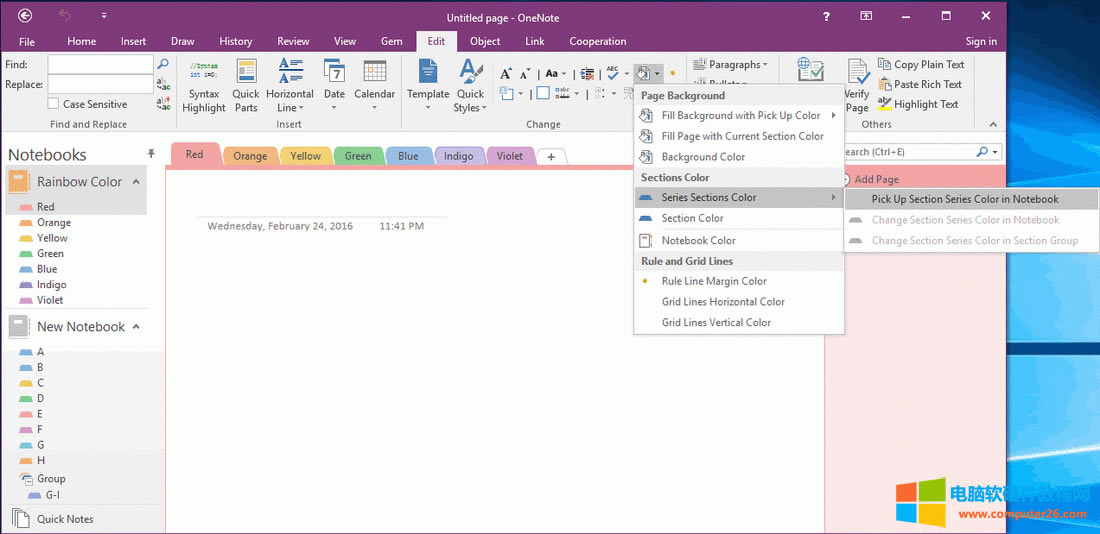This screenshot has width=1100, height=534.
Task: Collapse the New Notebook section list
Action: point(136,327)
